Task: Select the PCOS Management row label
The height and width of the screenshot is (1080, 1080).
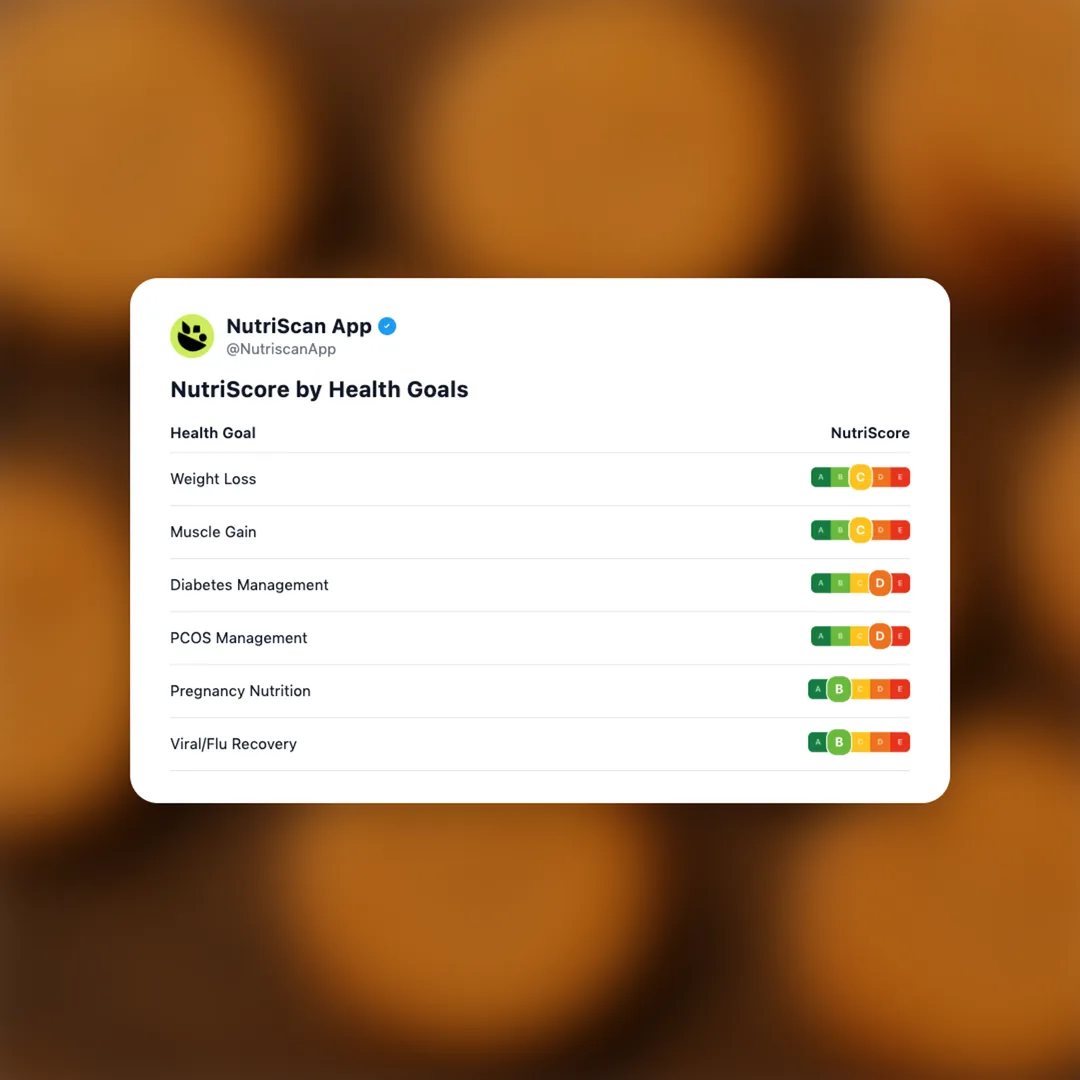Action: [x=239, y=638]
